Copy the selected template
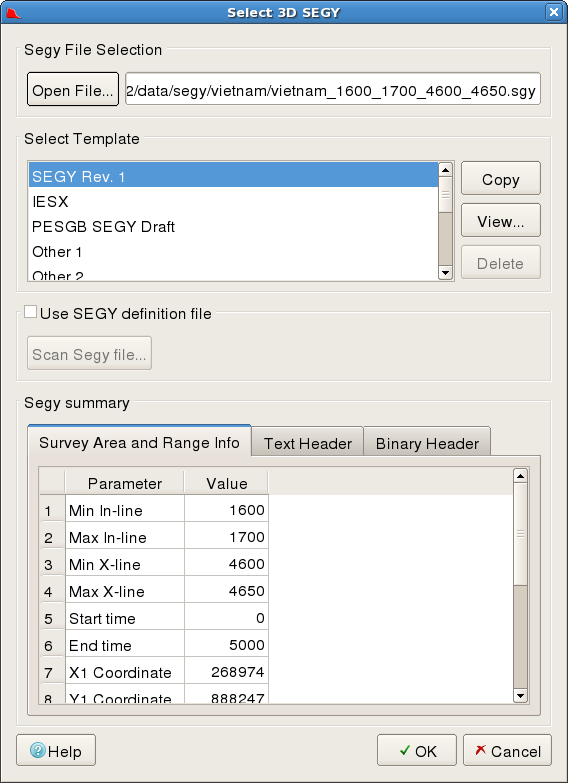Image resolution: width=568 pixels, height=783 pixels. (x=501, y=178)
